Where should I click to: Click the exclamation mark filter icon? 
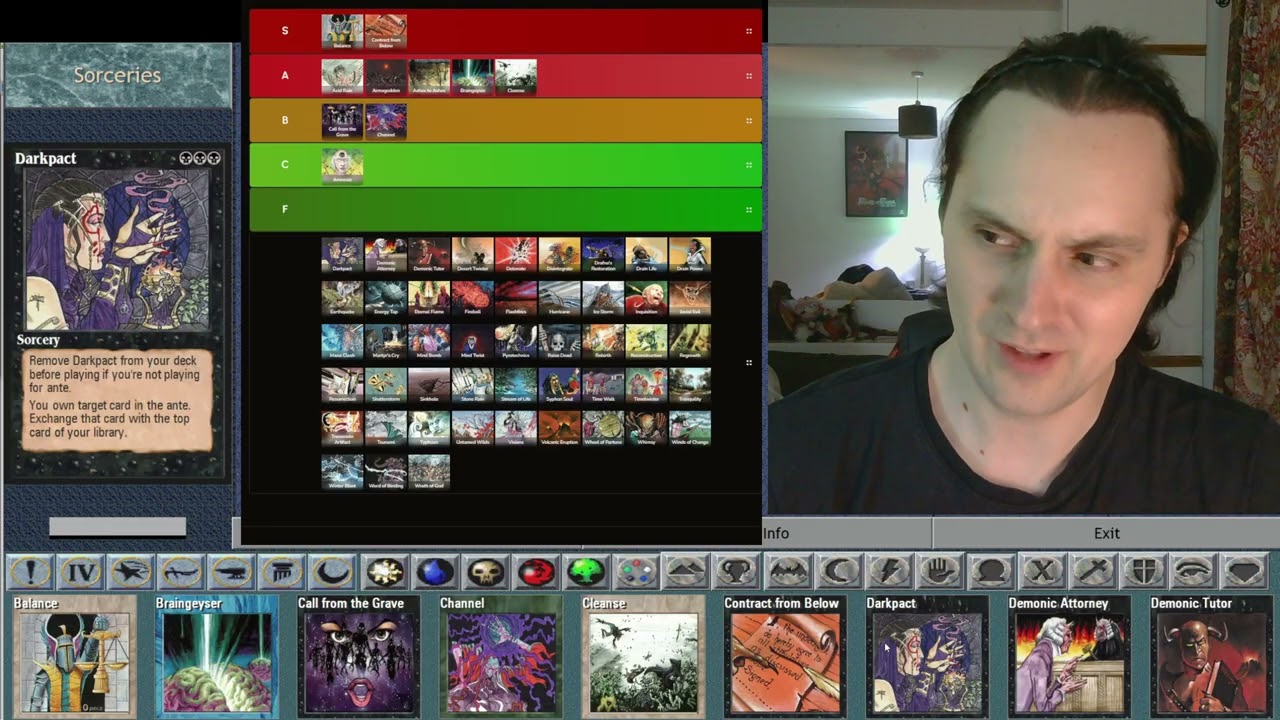30,572
